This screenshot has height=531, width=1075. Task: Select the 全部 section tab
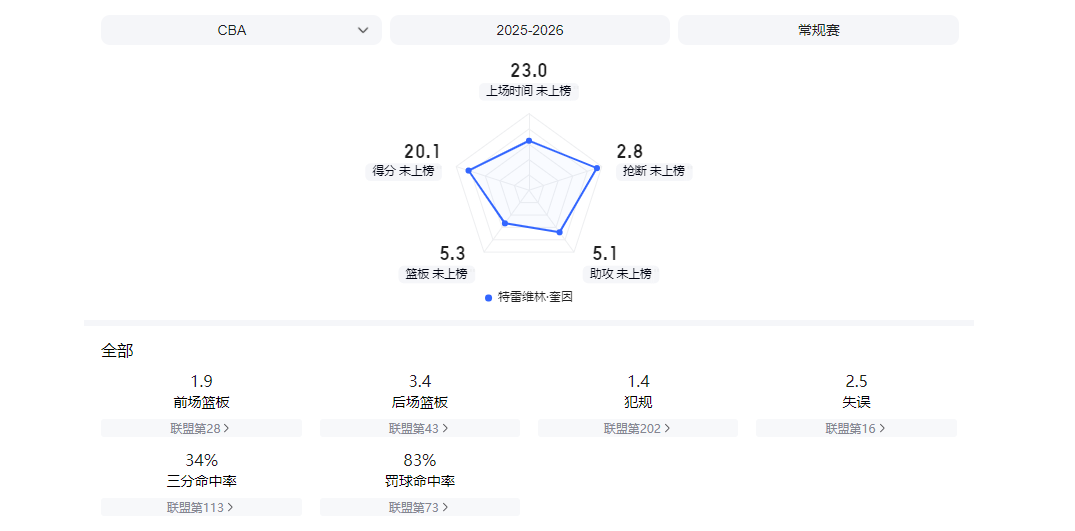click(x=117, y=351)
